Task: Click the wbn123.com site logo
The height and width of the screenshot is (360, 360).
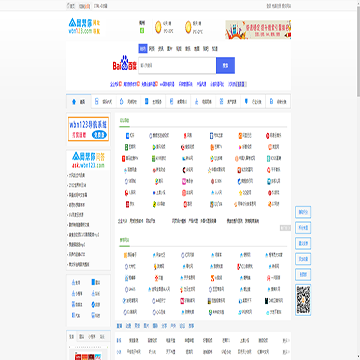Action: point(85,27)
